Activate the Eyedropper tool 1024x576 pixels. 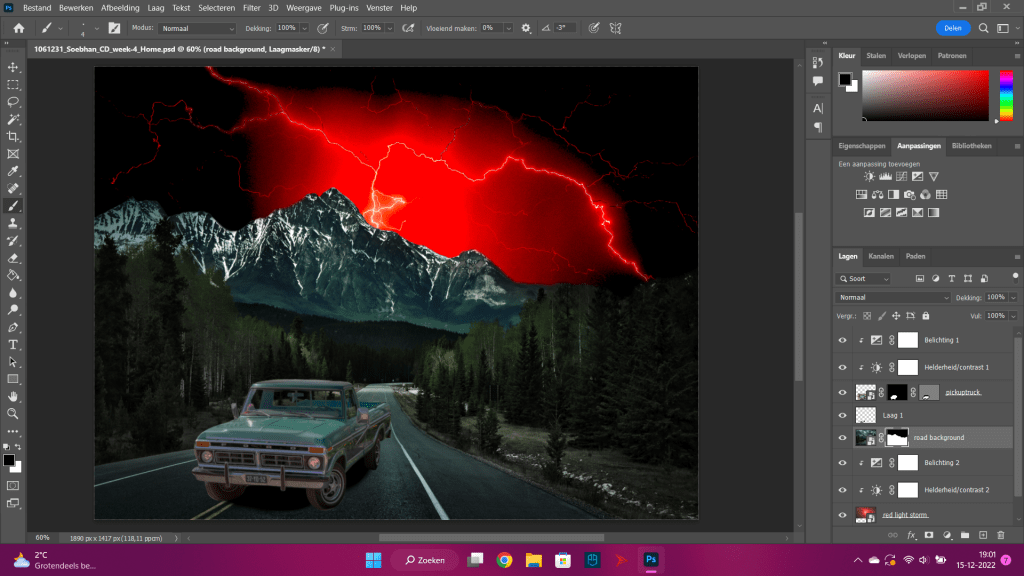pos(13,171)
